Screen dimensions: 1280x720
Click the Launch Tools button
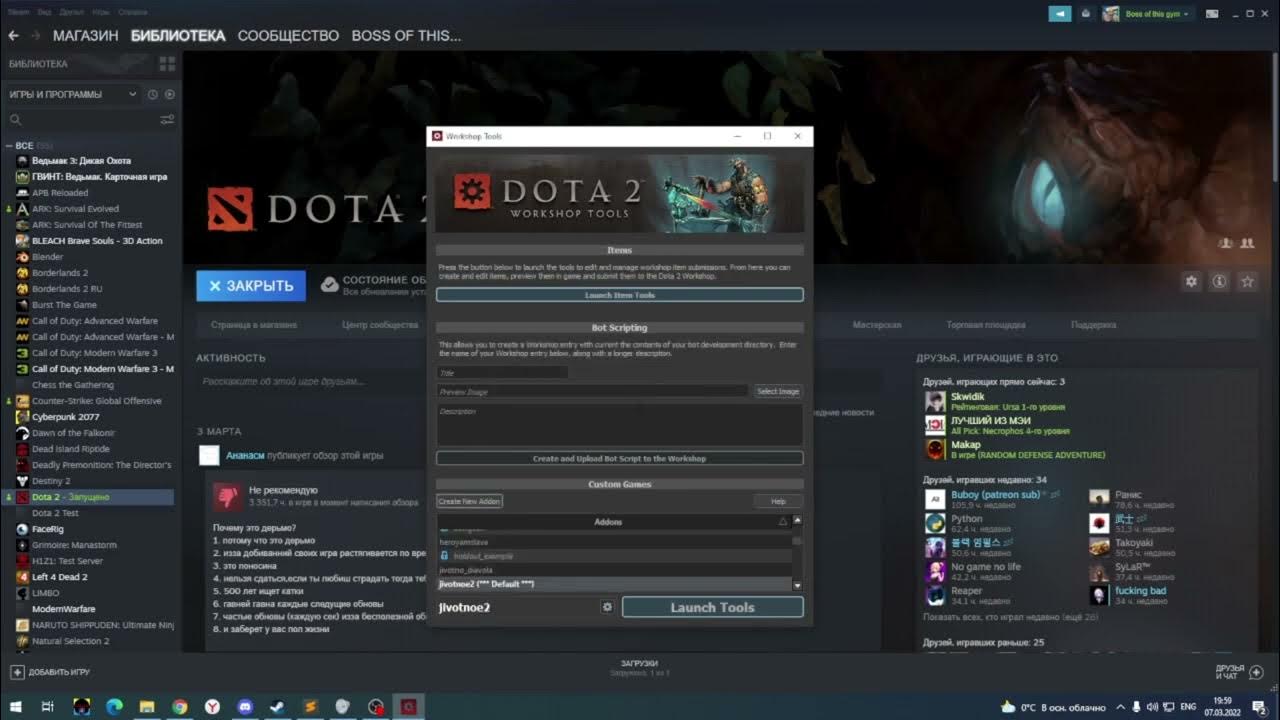[x=712, y=607]
